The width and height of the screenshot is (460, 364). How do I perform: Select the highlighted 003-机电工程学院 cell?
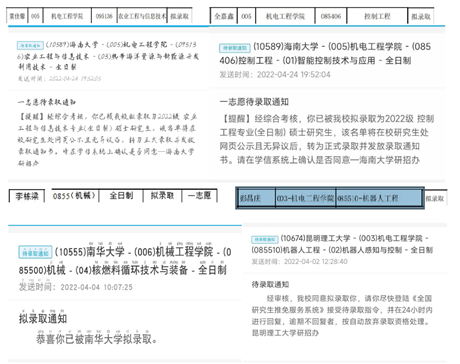coord(305,198)
